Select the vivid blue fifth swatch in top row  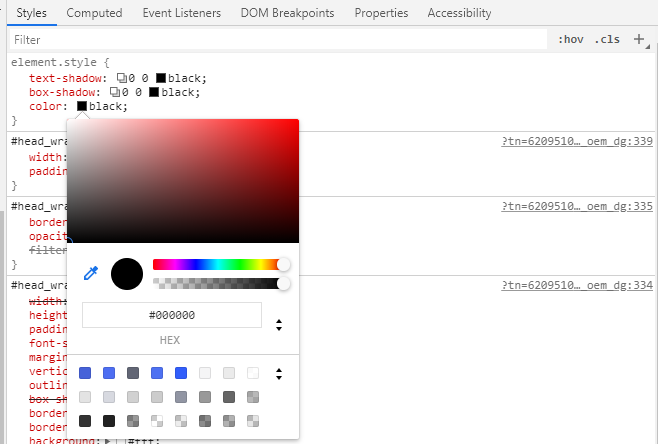[181, 373]
